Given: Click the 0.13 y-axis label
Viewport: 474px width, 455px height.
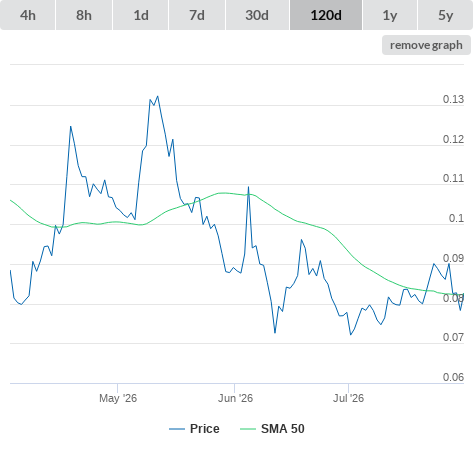Looking at the screenshot, I should [x=453, y=99].
